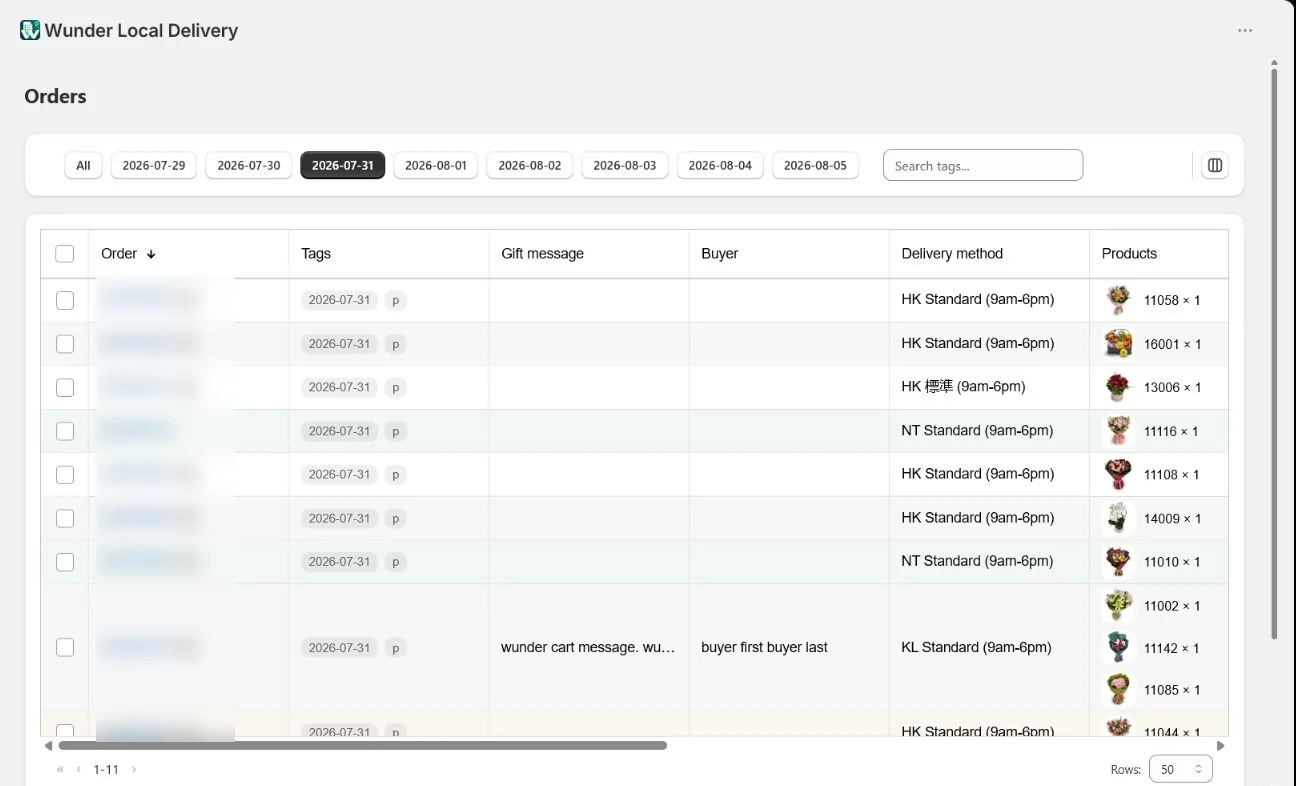
Task: Open the three-dot more options menu
Action: point(1245,30)
